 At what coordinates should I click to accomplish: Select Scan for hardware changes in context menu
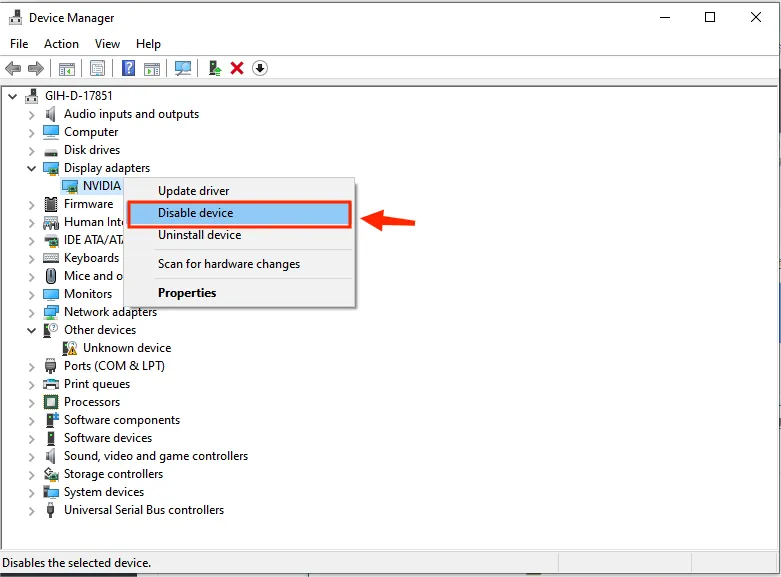pos(240,264)
